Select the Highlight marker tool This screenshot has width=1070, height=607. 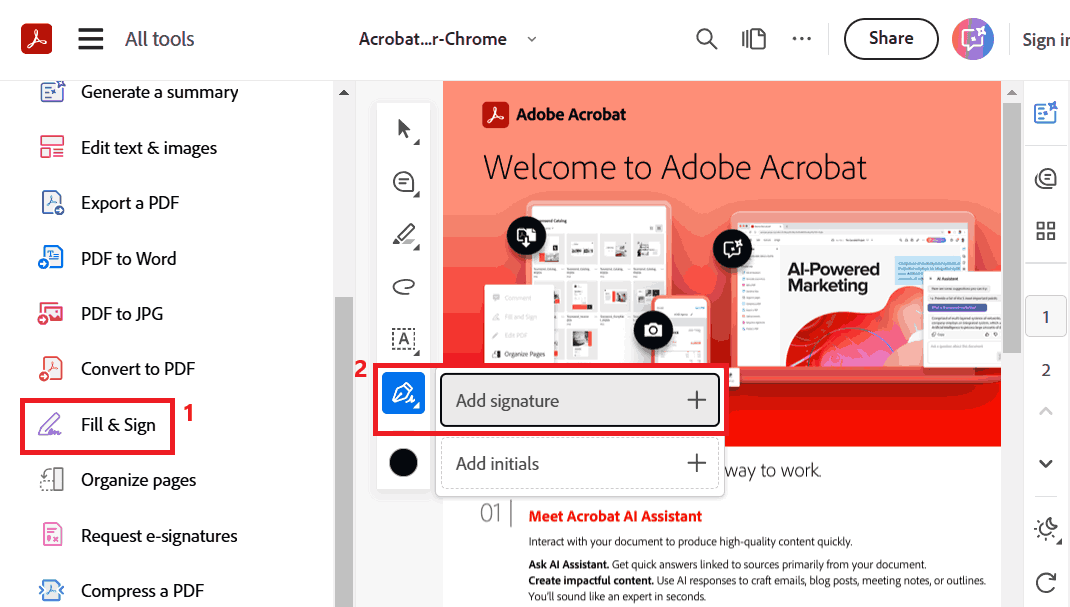coord(403,234)
